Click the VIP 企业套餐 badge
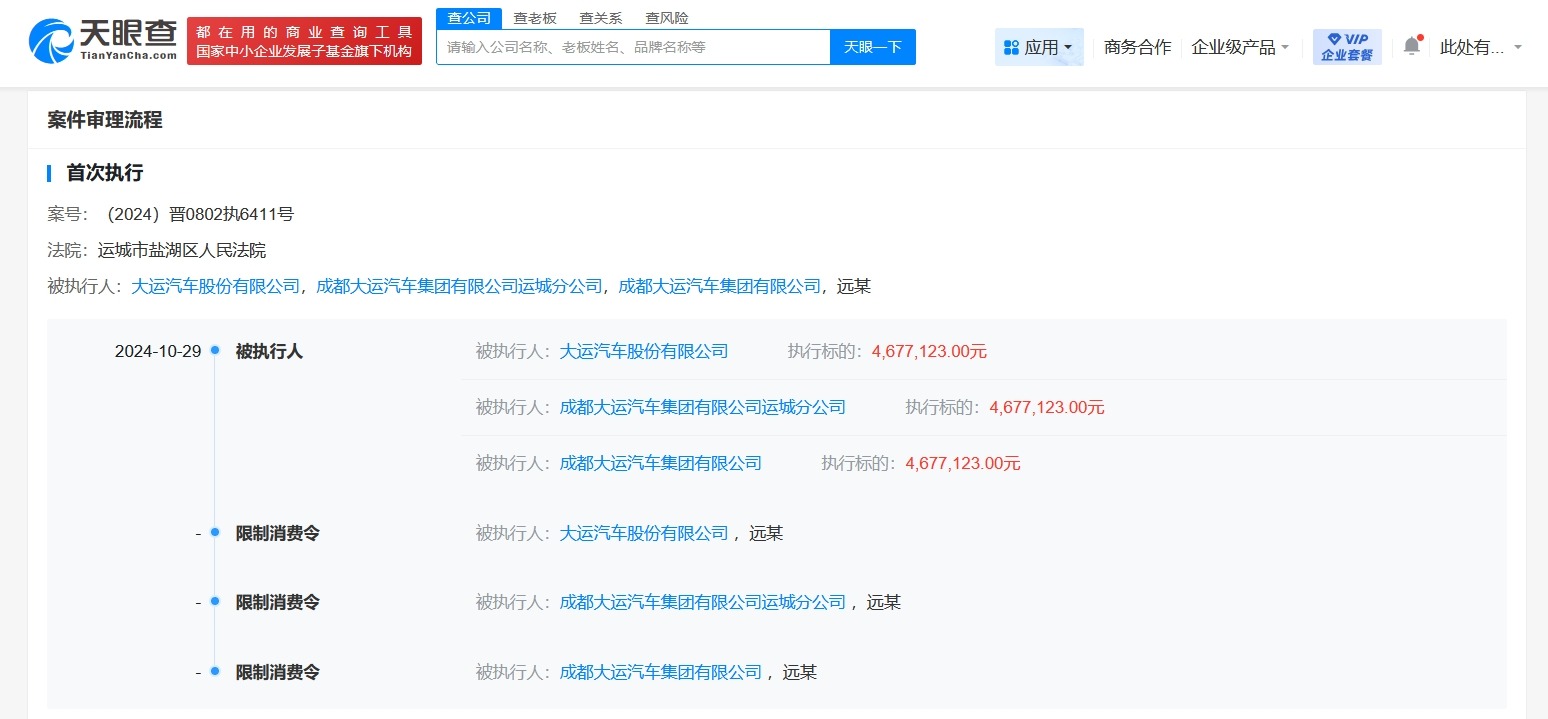The image size is (1548, 719). click(x=1347, y=45)
